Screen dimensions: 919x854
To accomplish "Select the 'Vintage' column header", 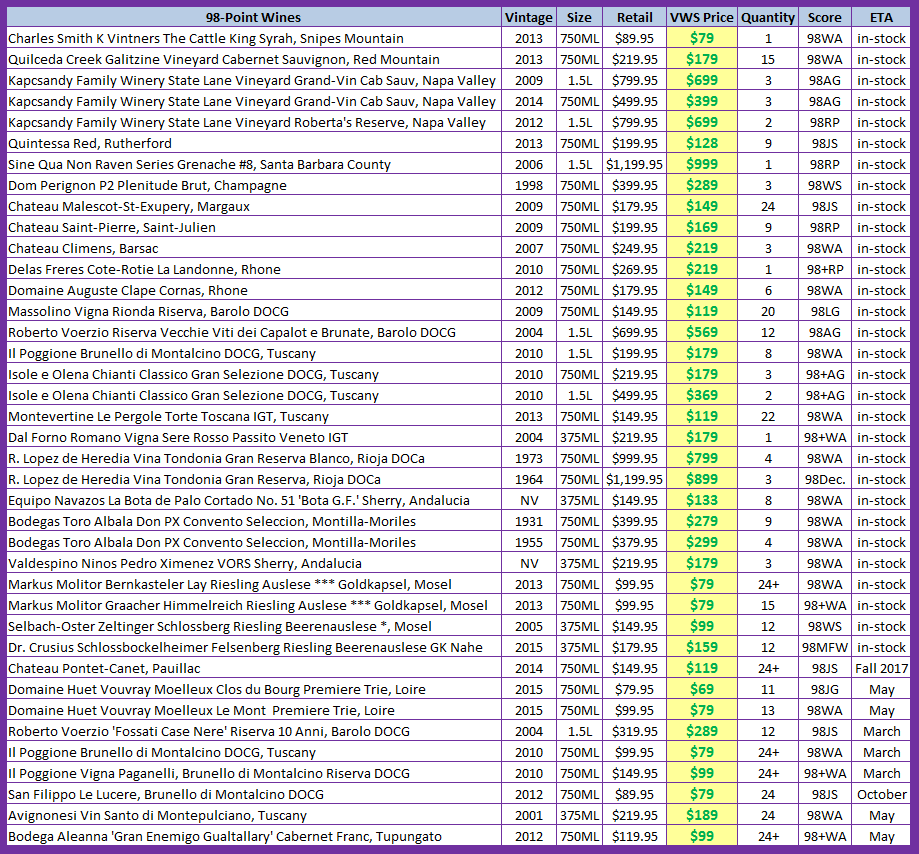I will (x=529, y=18).
